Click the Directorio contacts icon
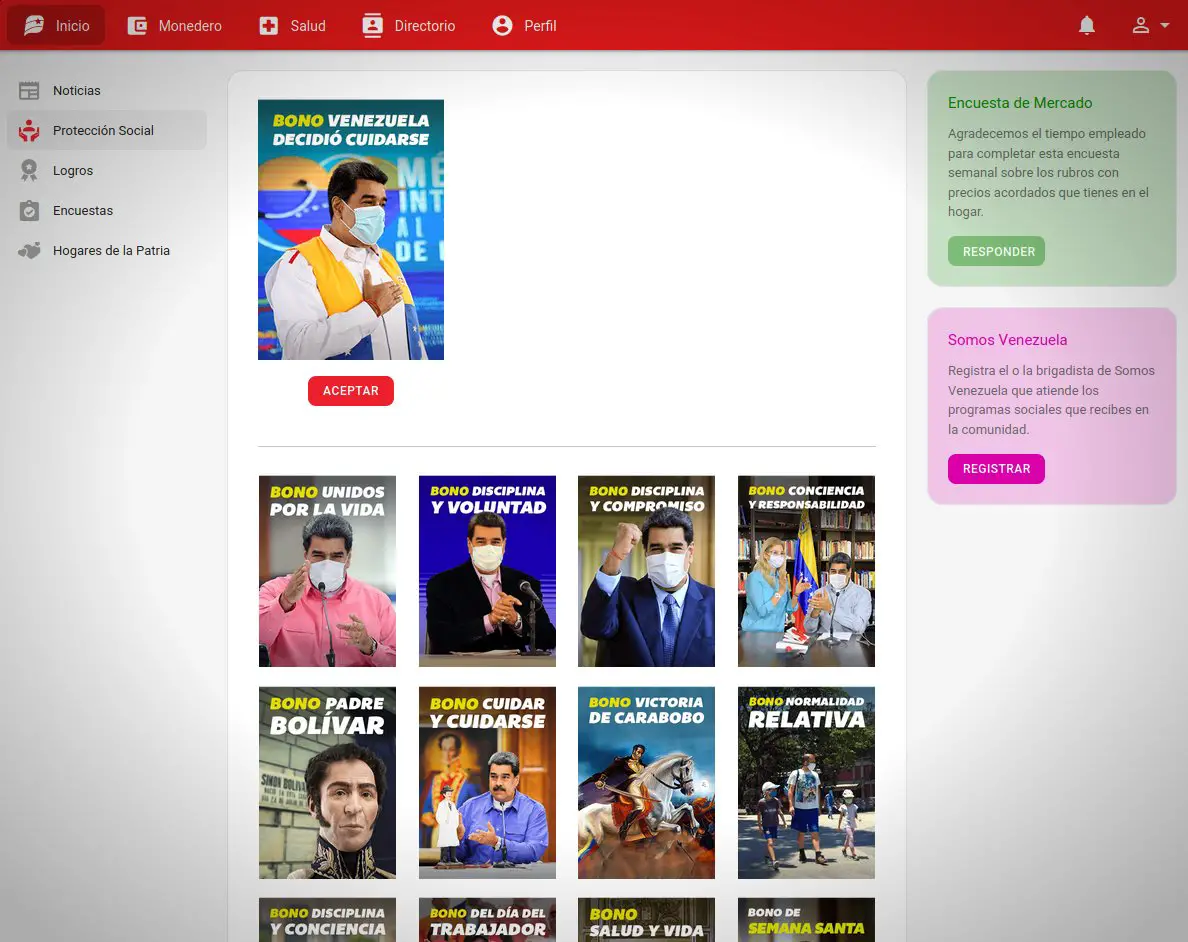 point(372,26)
